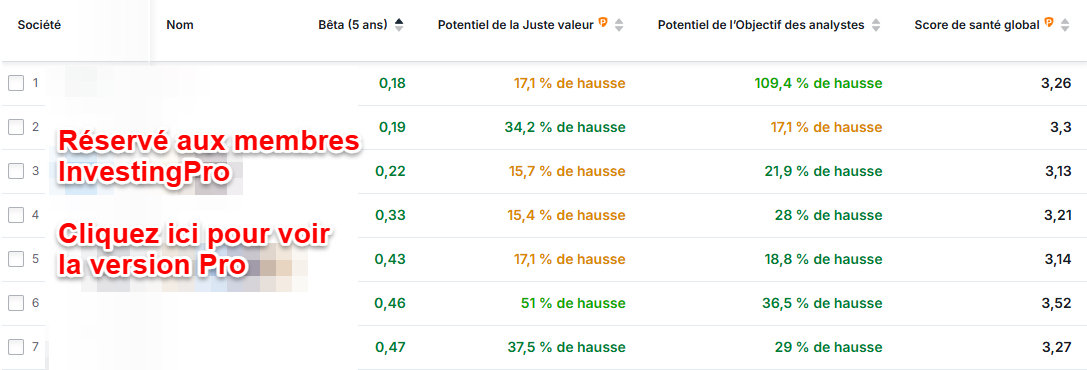Tick the checkbox for row 1
The image size is (1087, 370).
click(x=16, y=84)
